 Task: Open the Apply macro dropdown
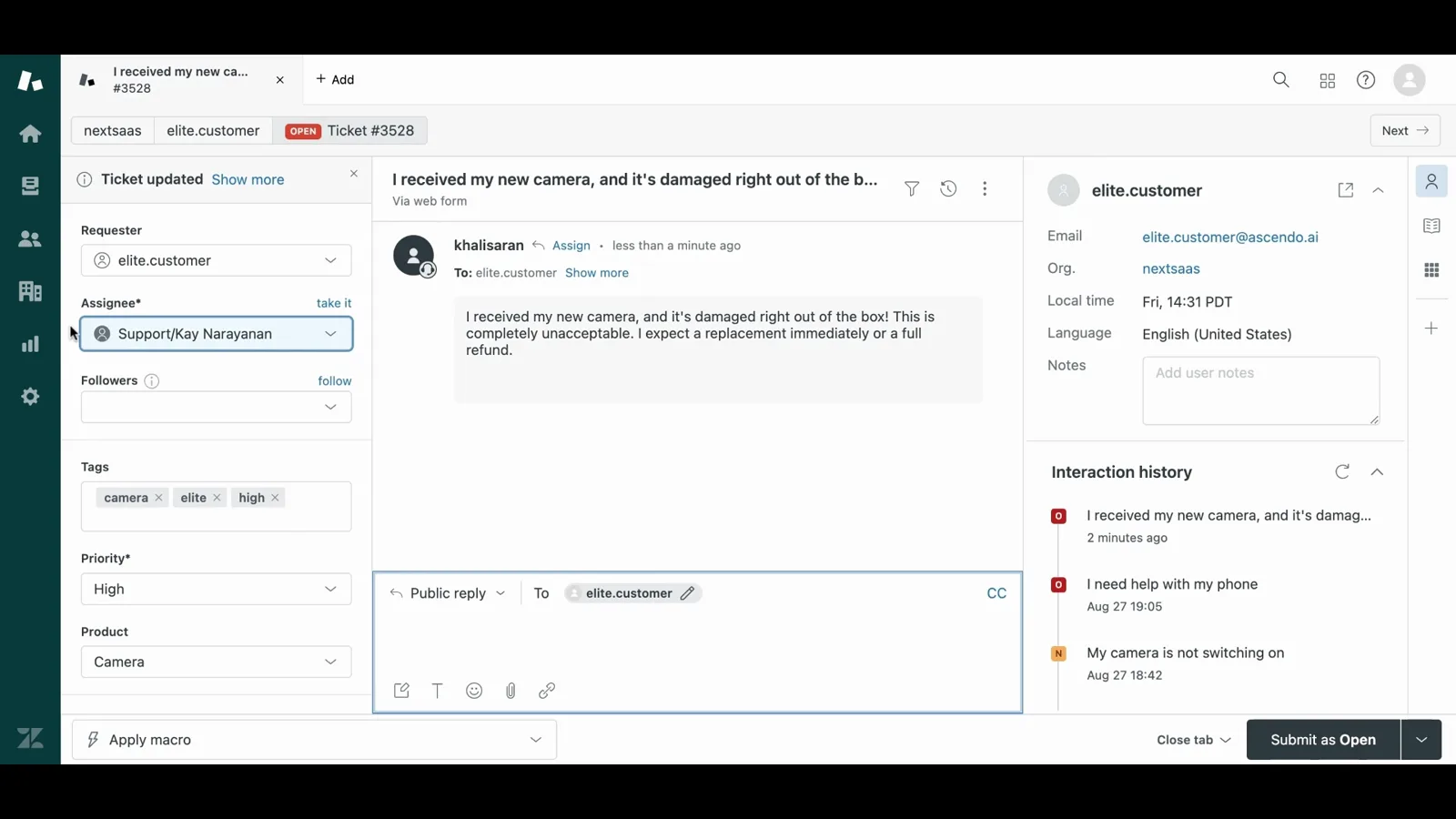(315, 740)
